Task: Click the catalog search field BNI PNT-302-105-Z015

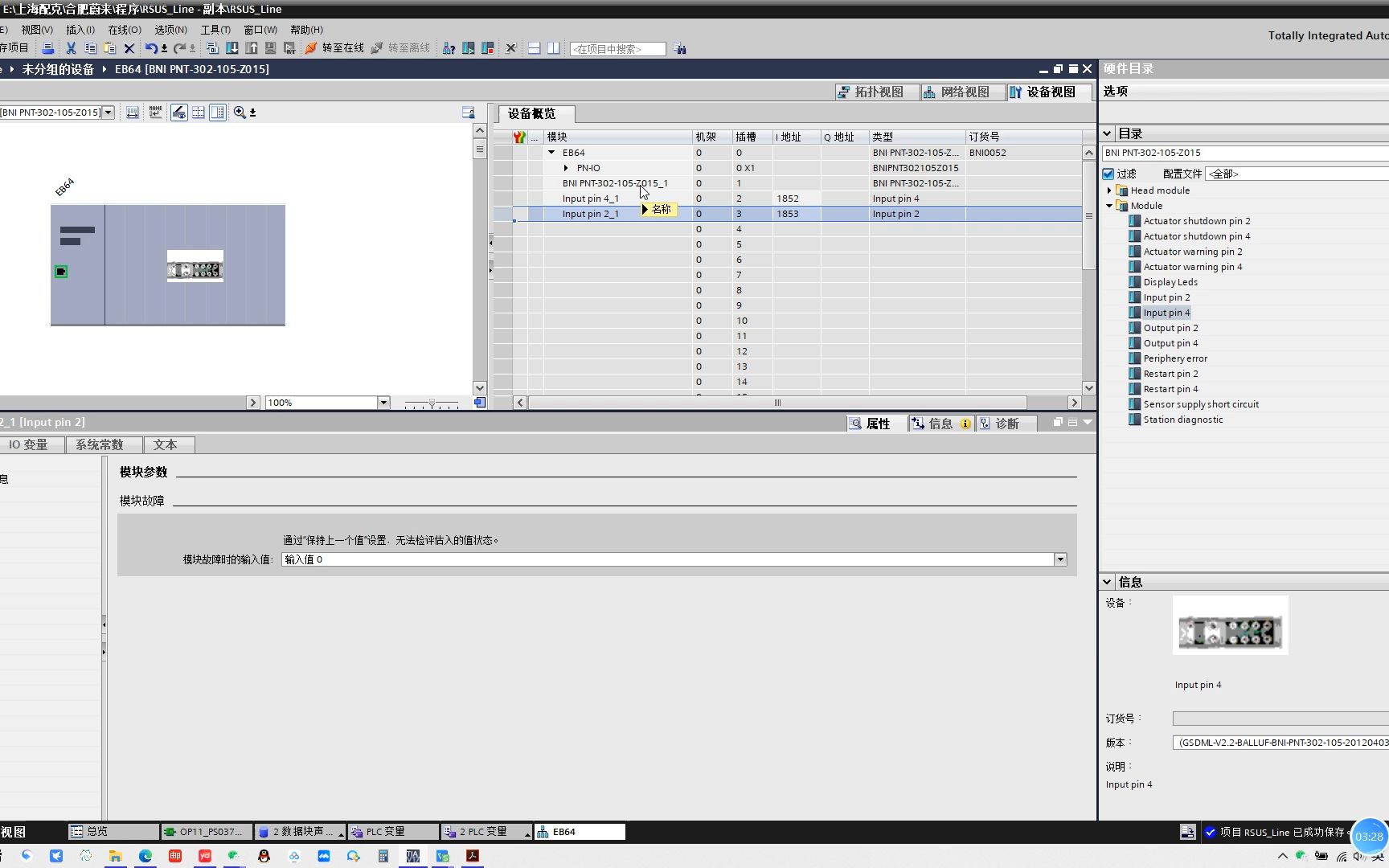Action: pyautogui.click(x=1245, y=153)
